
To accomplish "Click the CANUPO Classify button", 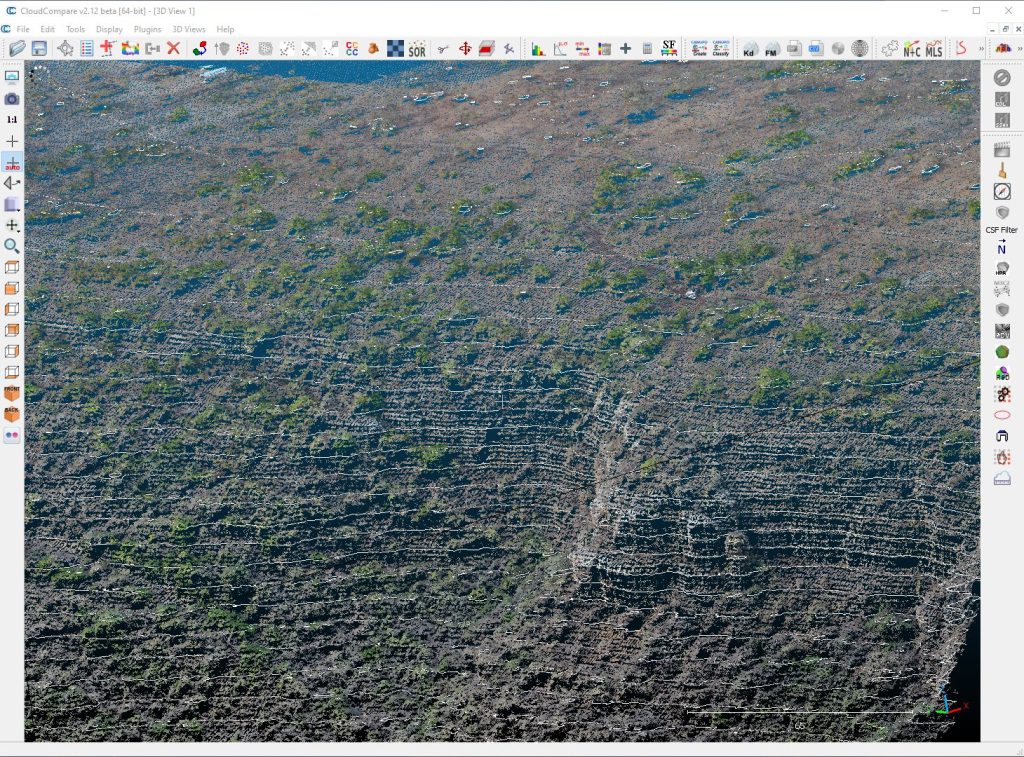I will pyautogui.click(x=720, y=48).
